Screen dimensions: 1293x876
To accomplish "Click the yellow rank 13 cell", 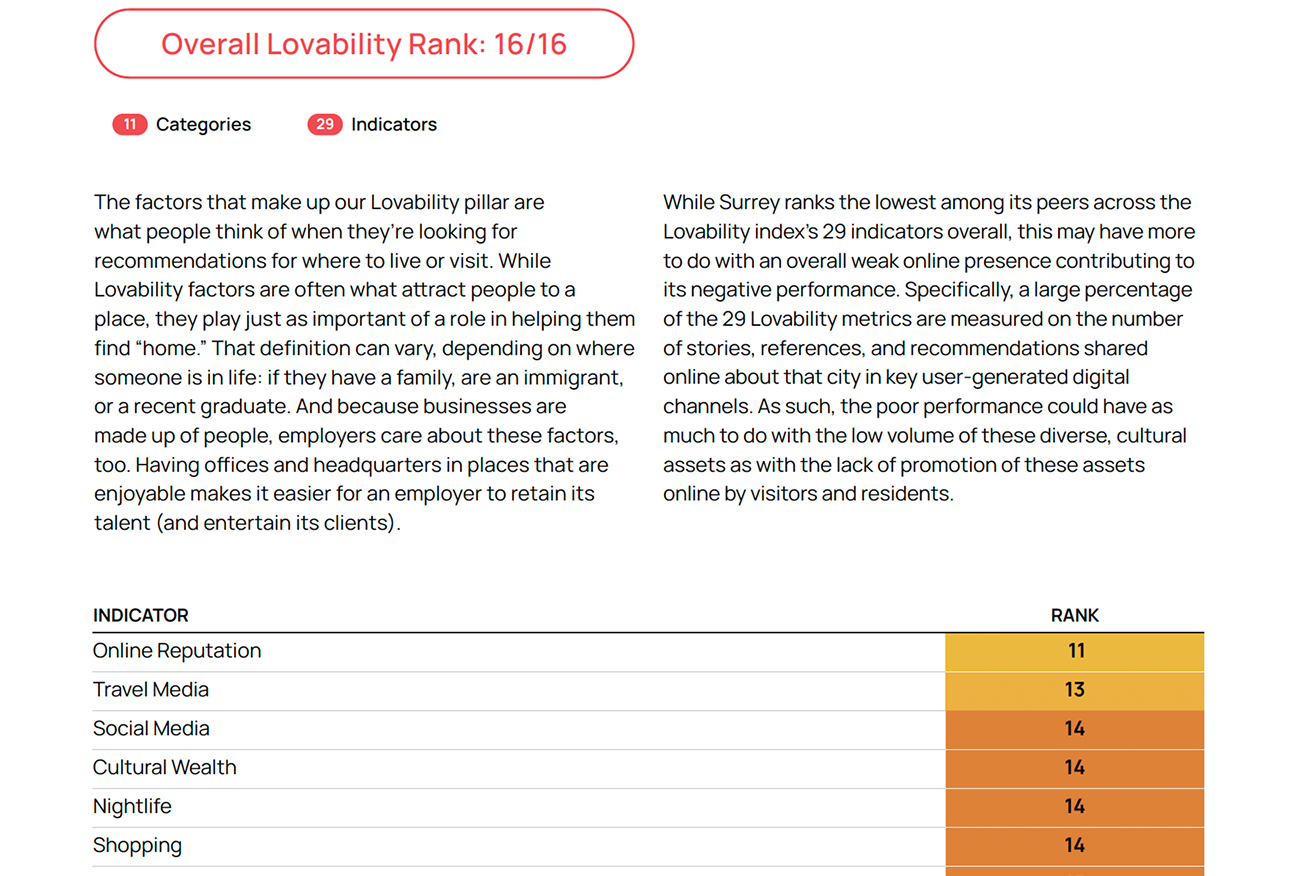I will point(1074,690).
